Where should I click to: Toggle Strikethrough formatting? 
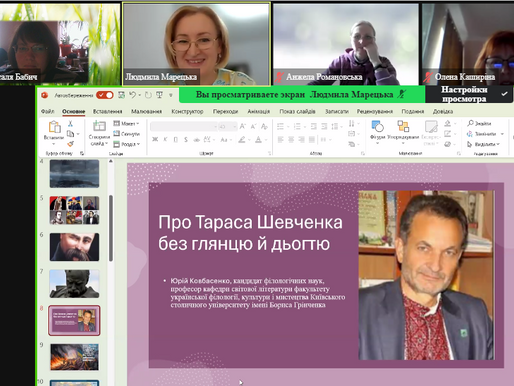(x=196, y=140)
